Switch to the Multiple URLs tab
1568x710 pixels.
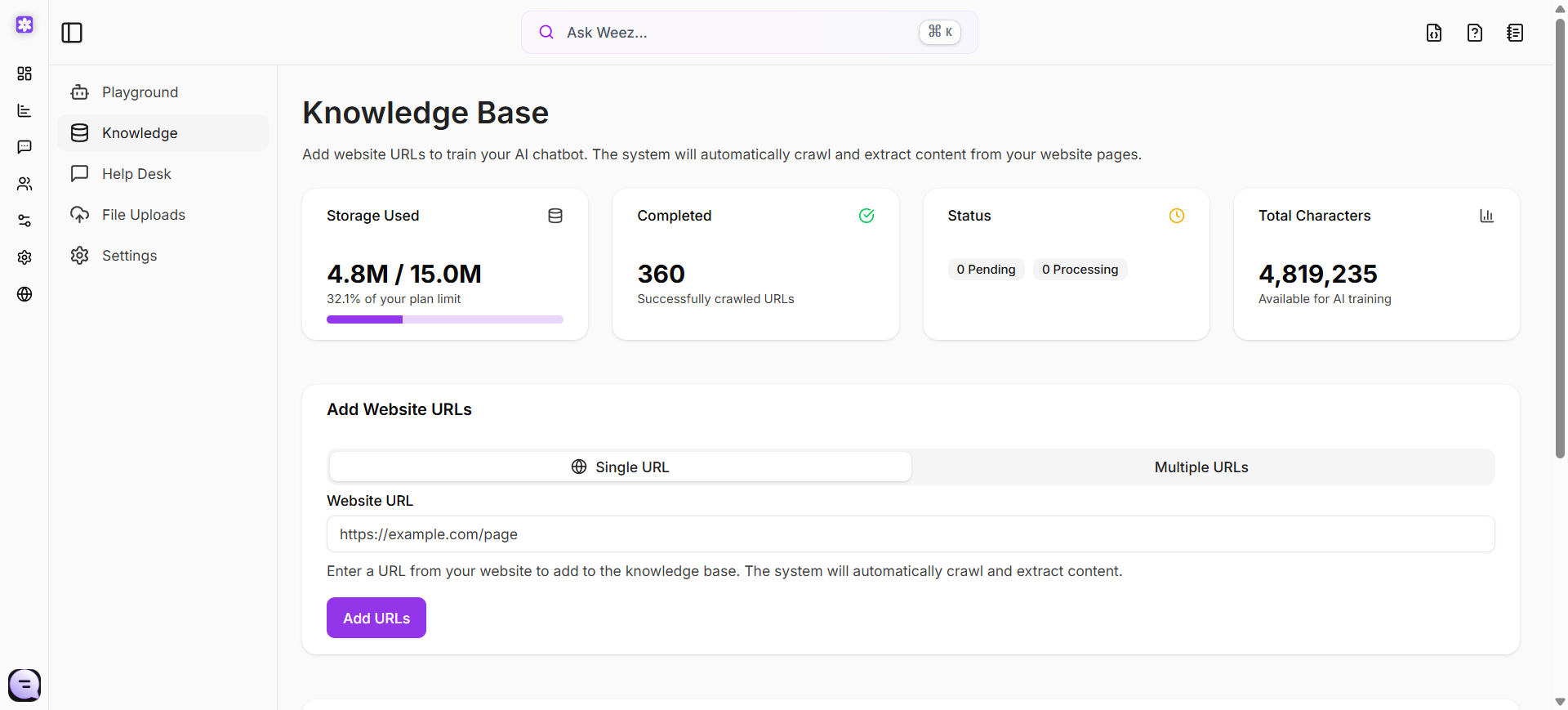(x=1201, y=467)
